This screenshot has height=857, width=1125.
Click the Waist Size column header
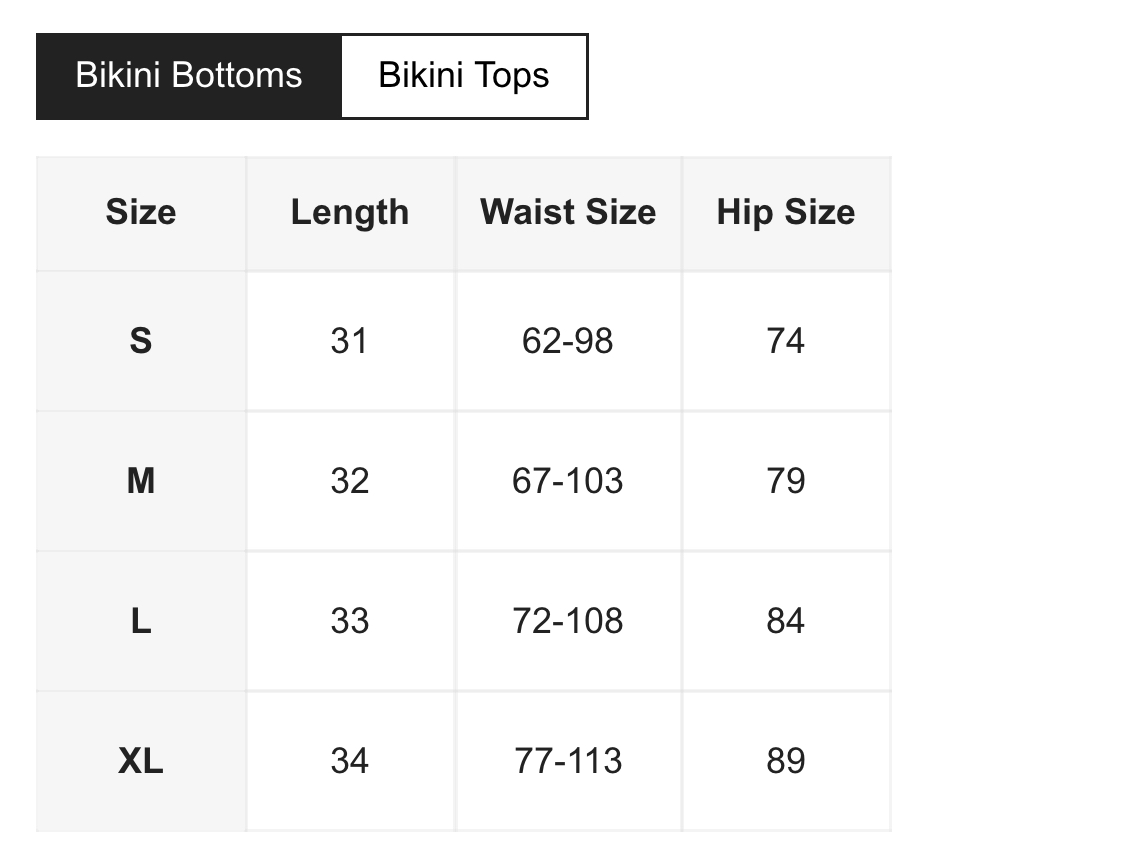[x=568, y=212]
